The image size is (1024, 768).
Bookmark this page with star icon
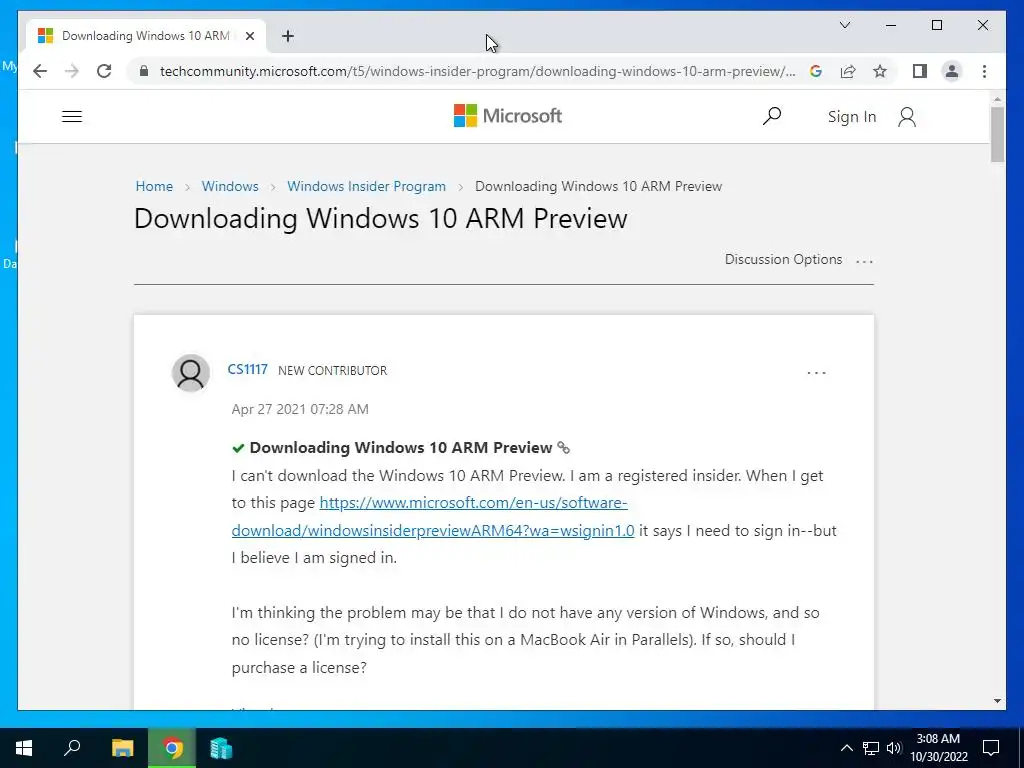pyautogui.click(x=880, y=71)
